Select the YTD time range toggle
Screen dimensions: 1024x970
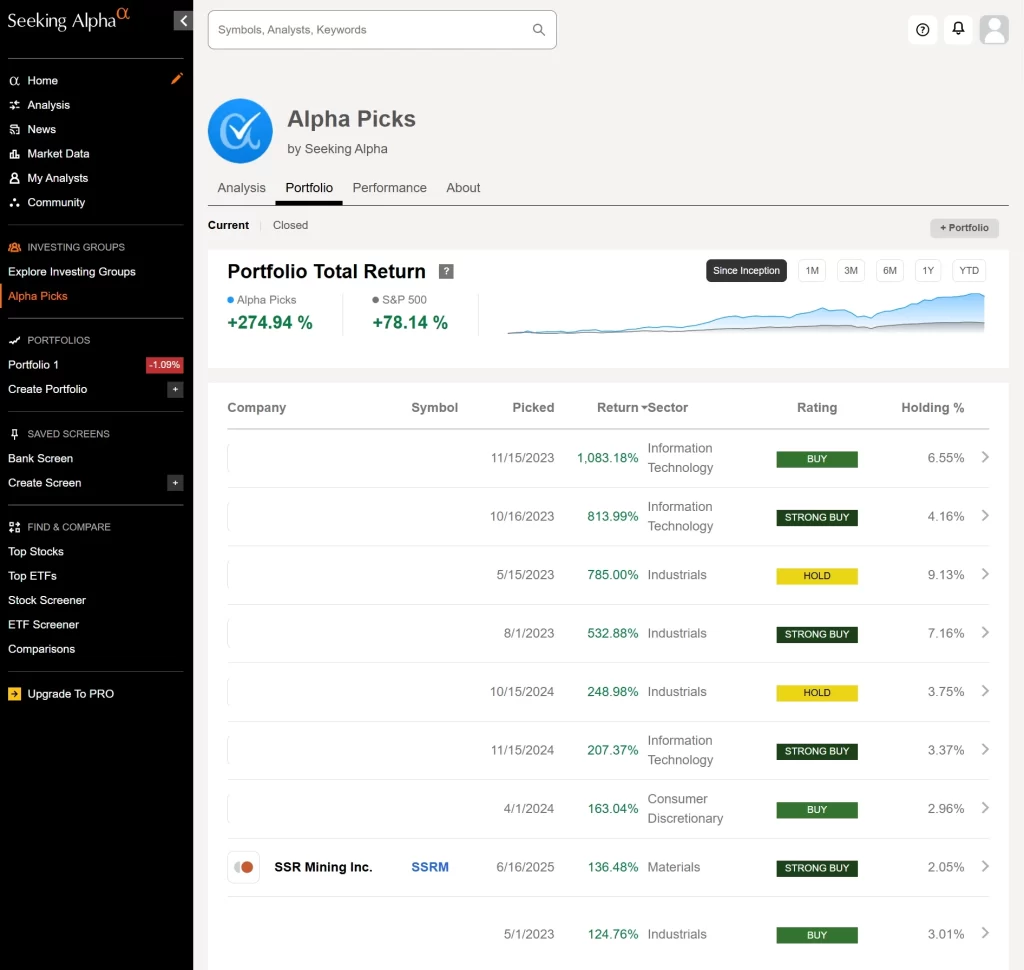968,271
